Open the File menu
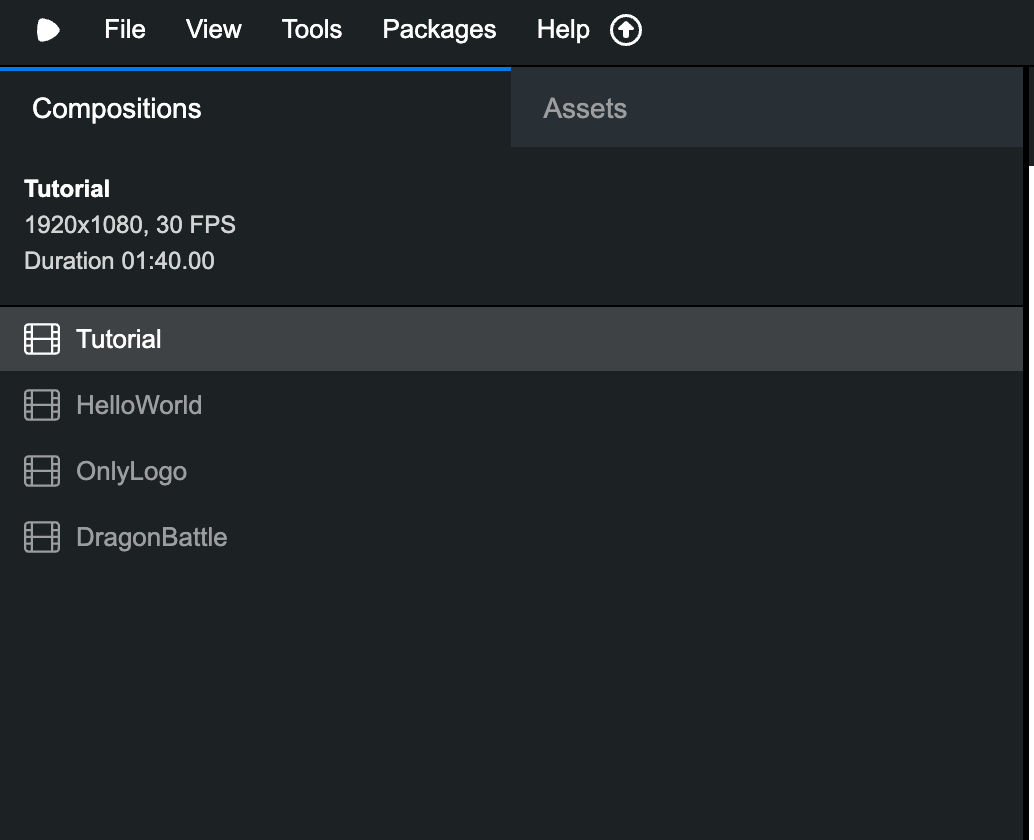Image resolution: width=1034 pixels, height=840 pixels. 125,30
